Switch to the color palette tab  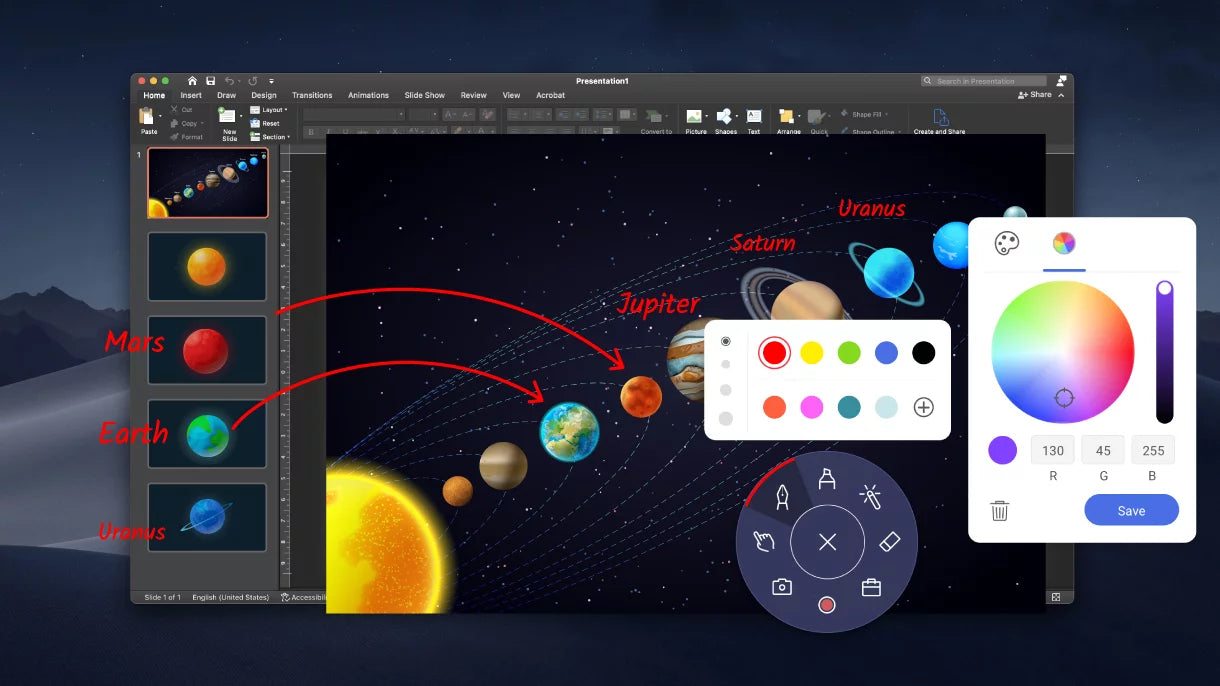pos(1006,244)
